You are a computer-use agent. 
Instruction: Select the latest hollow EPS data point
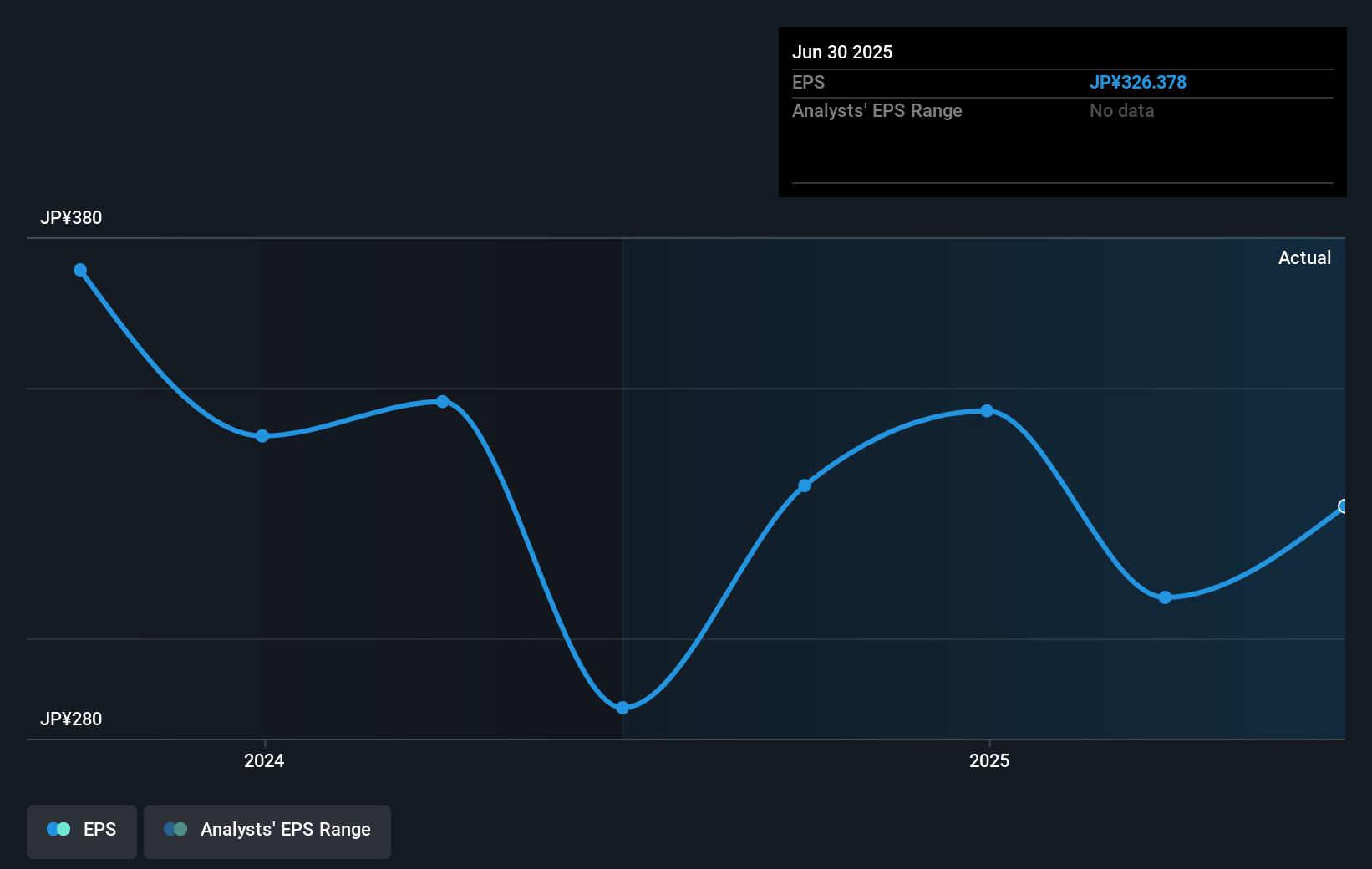coord(1344,506)
